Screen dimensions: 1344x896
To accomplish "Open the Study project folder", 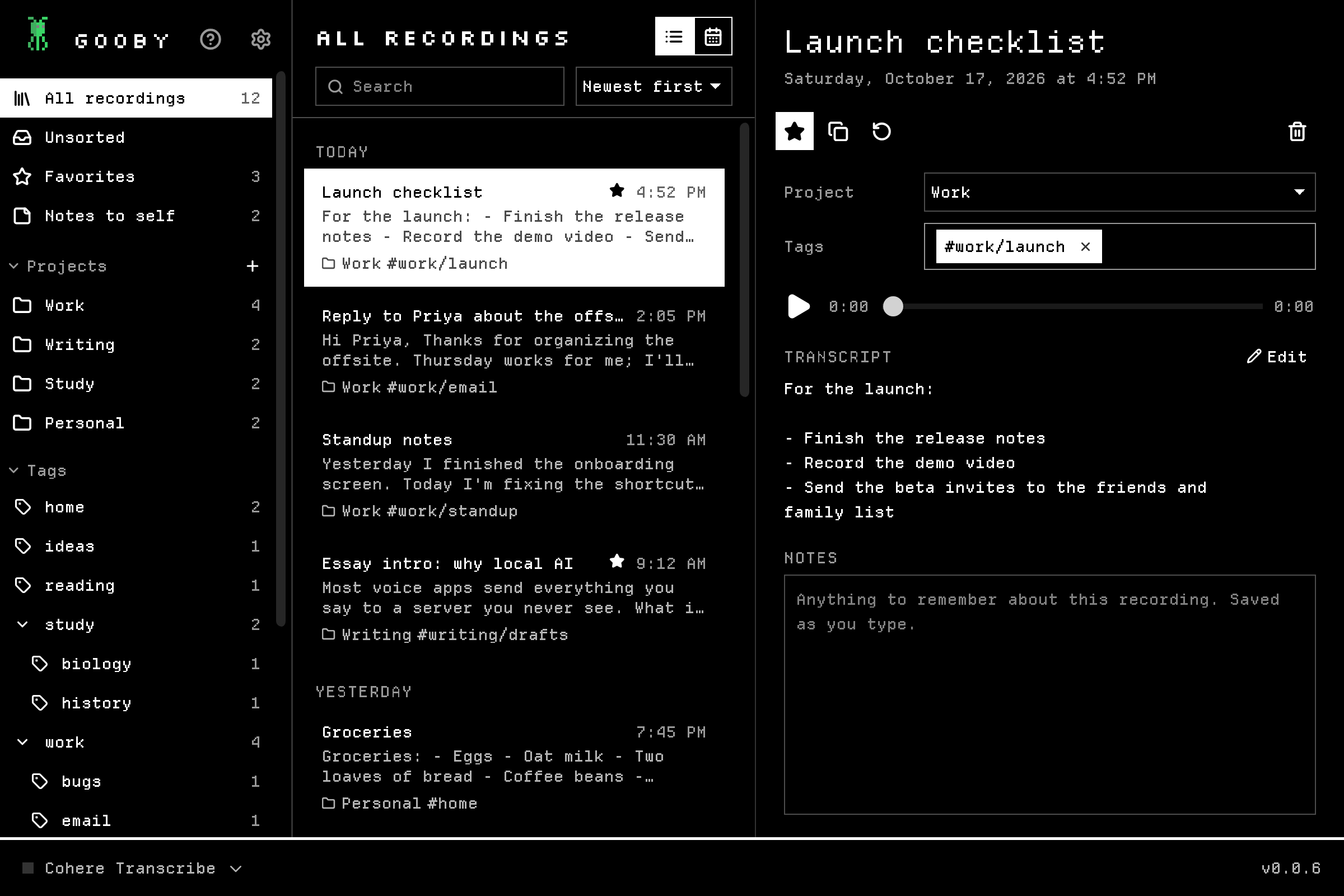I will (136, 384).
